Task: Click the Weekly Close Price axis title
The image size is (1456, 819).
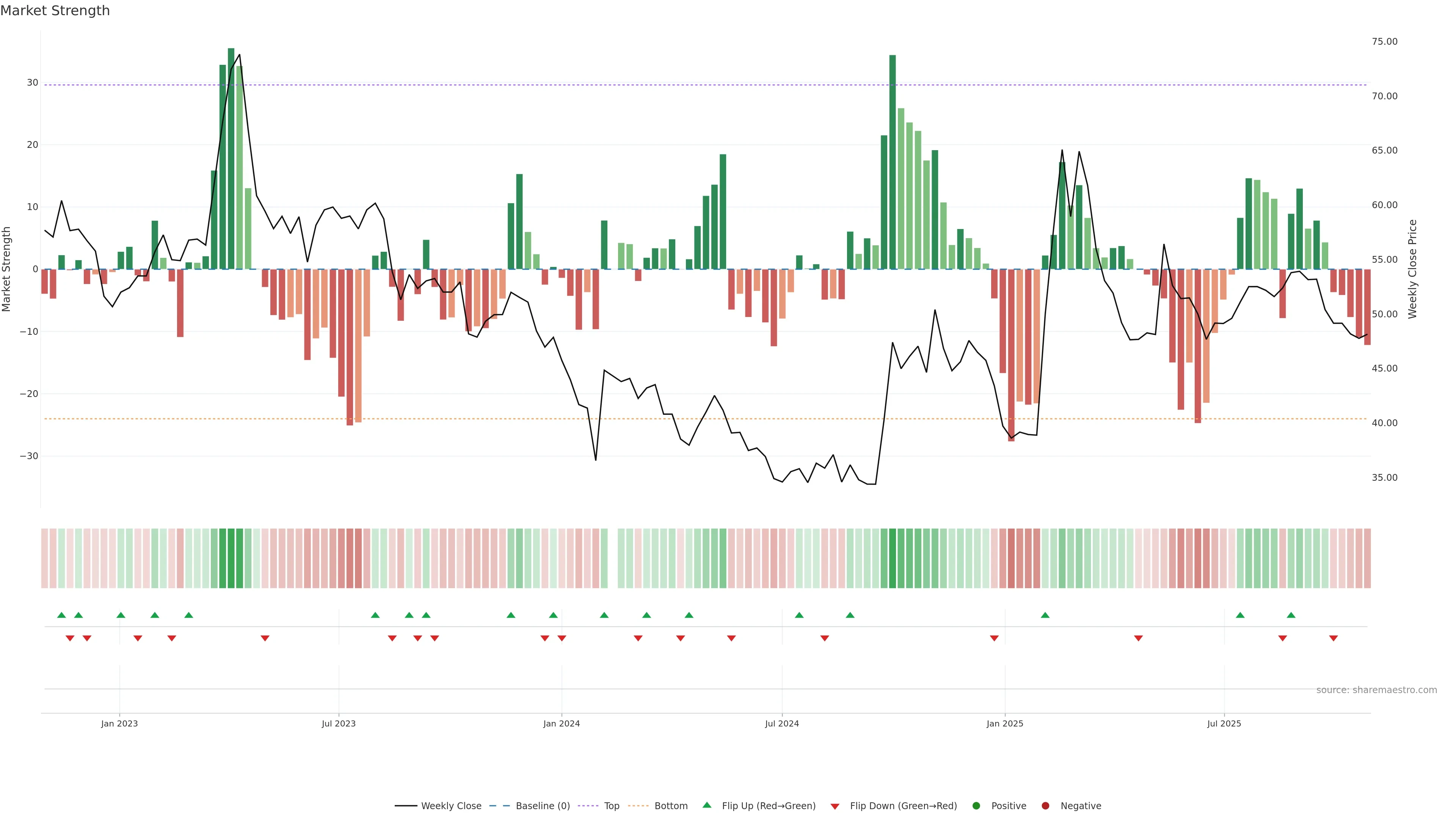Action: 1412,269
